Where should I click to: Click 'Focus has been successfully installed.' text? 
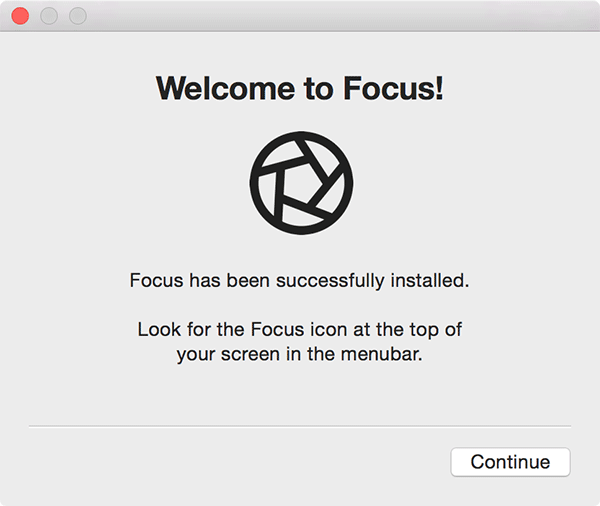click(300, 281)
